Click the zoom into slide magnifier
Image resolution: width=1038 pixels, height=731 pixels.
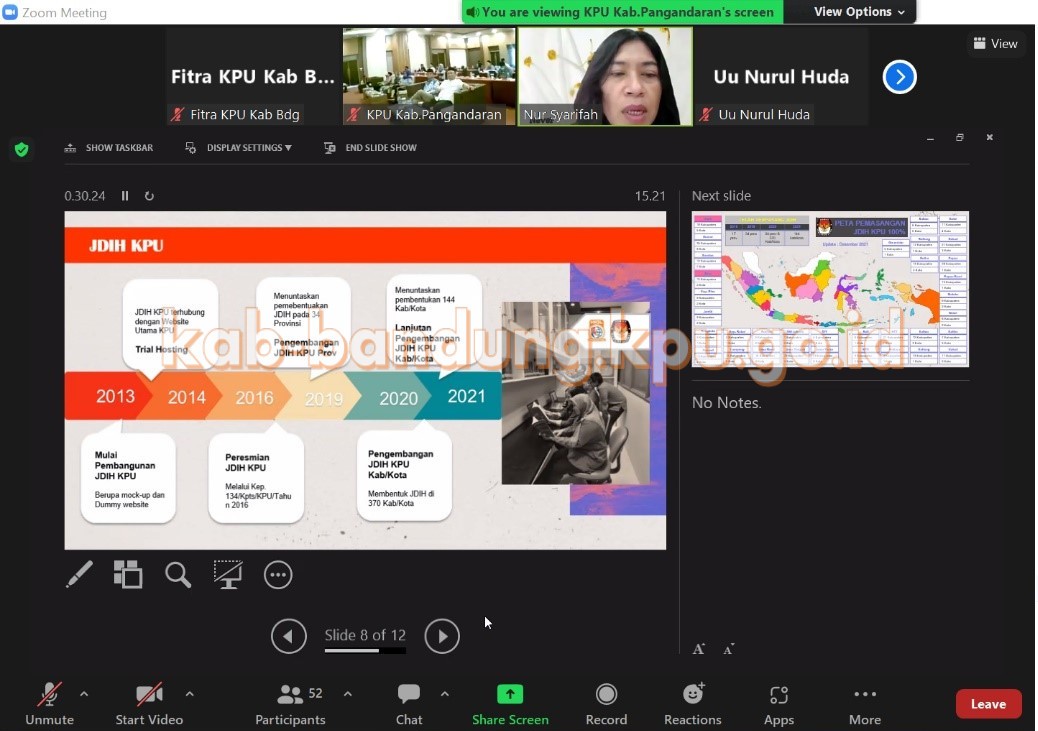(x=178, y=574)
